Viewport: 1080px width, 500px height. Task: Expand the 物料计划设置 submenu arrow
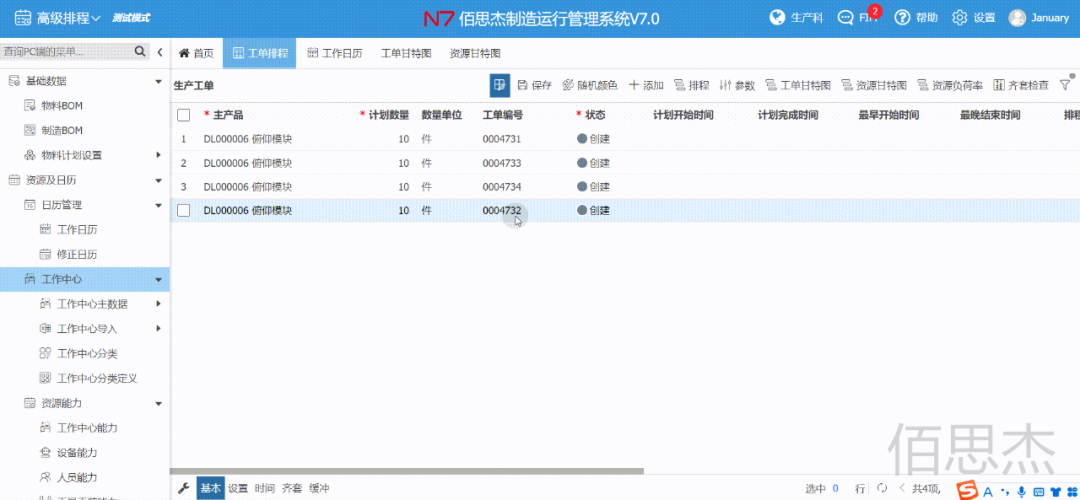click(x=158, y=155)
